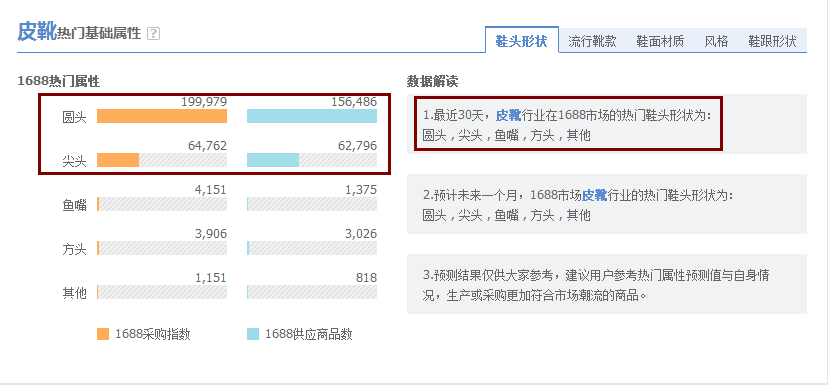Image resolution: width=828 pixels, height=385 pixels.
Task: Select the 鞋面材质 tab
Action: click(x=660, y=41)
